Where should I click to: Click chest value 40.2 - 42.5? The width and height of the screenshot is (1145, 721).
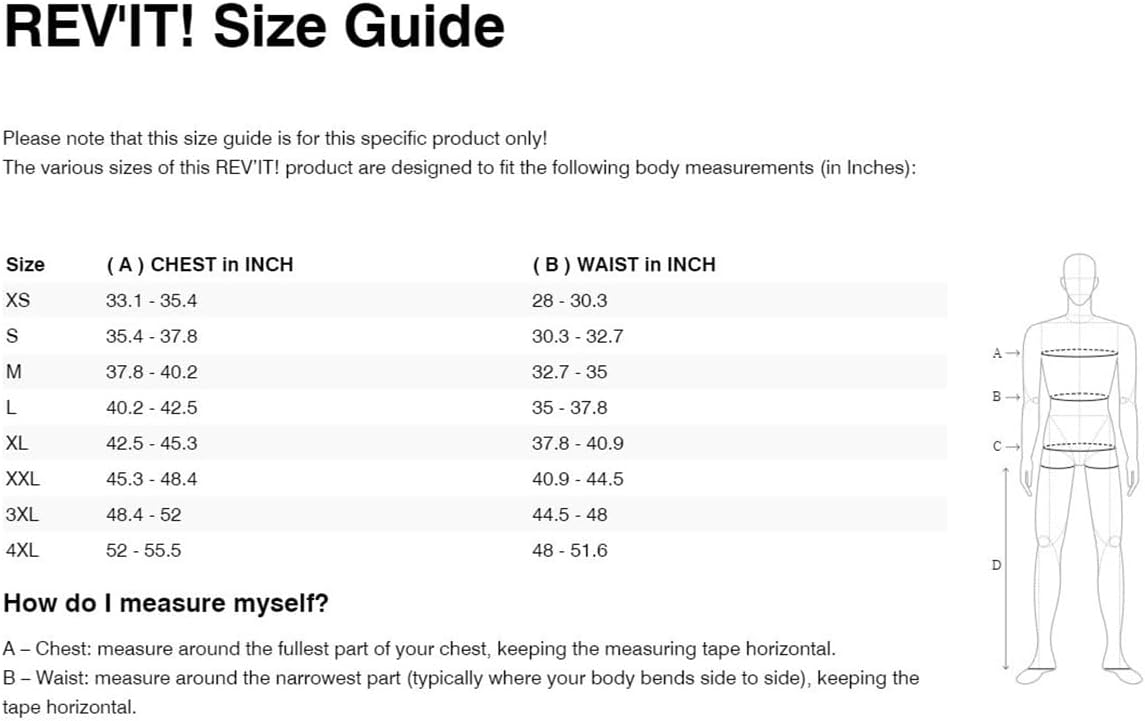(151, 408)
